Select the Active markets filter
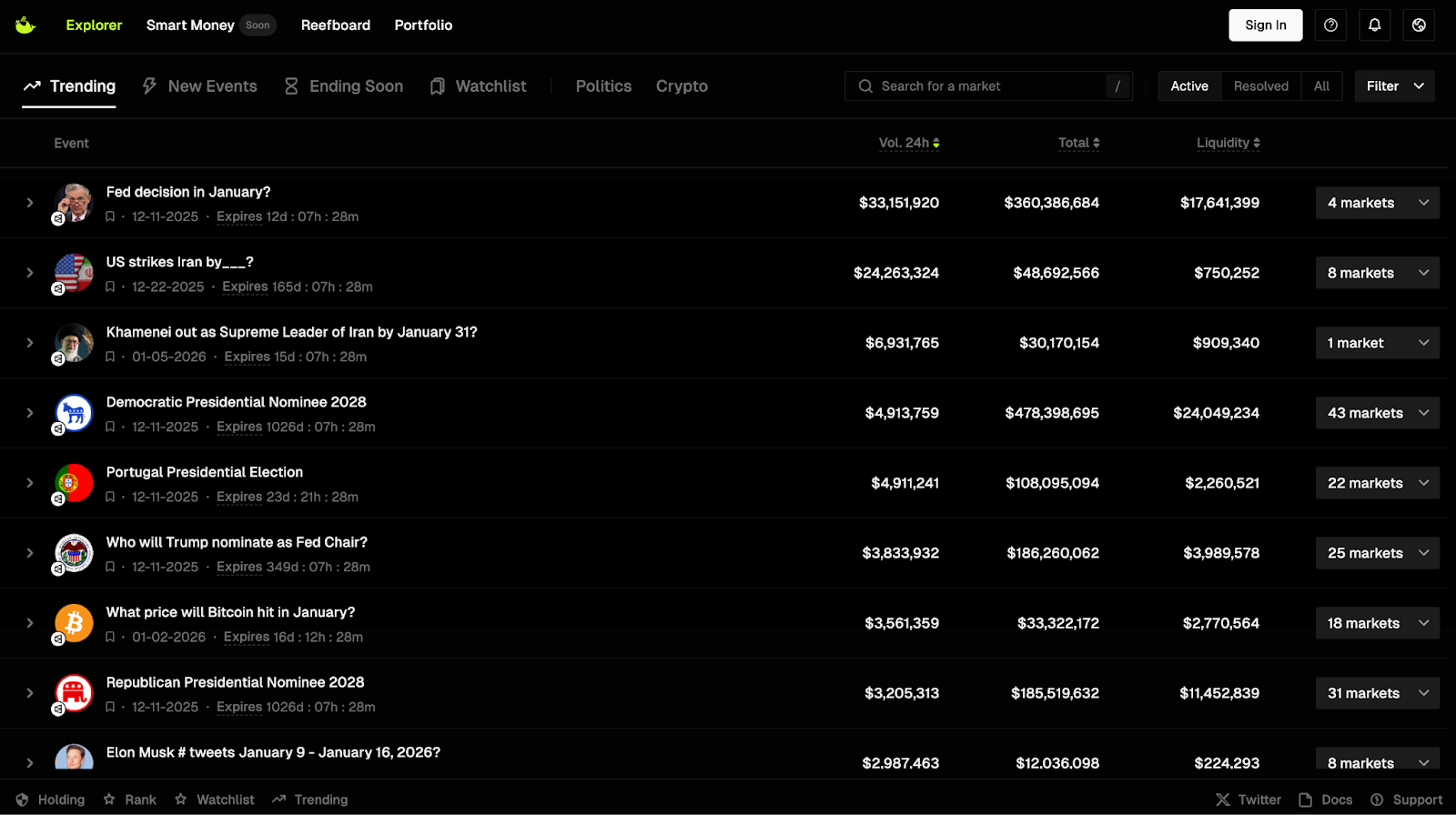 pos(1188,86)
